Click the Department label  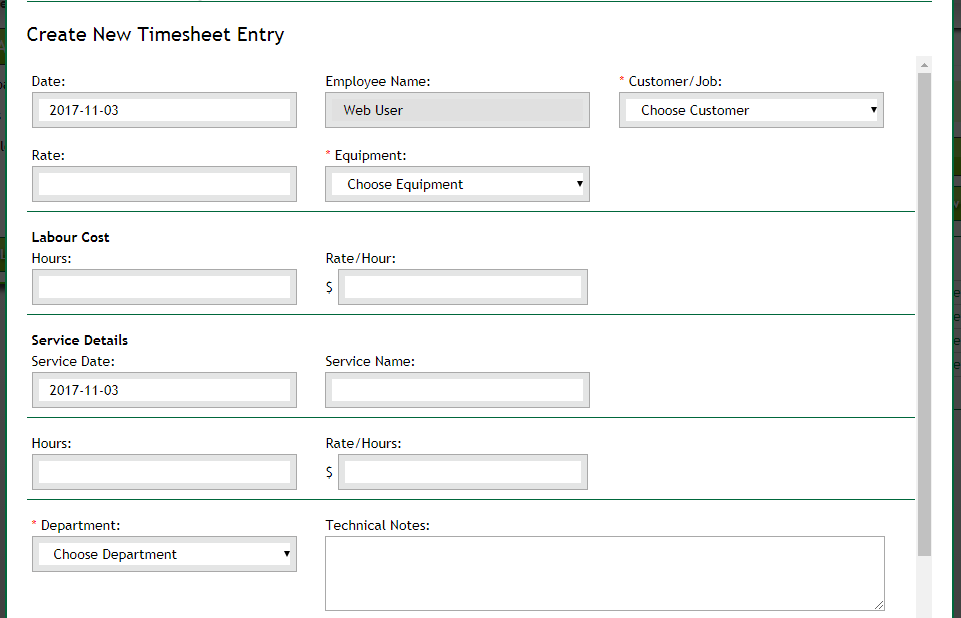[x=80, y=525]
